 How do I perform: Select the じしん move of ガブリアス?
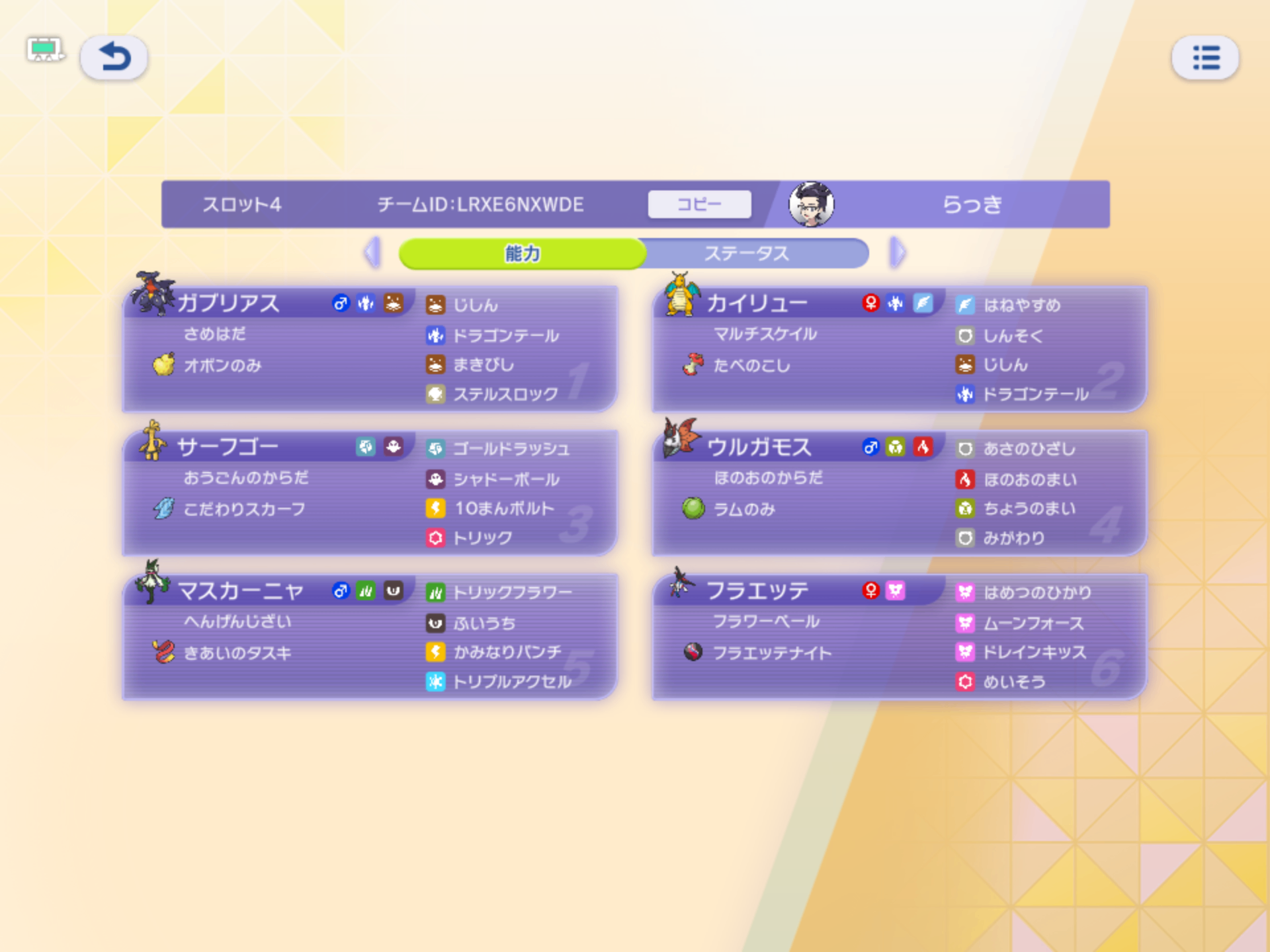[x=476, y=305]
